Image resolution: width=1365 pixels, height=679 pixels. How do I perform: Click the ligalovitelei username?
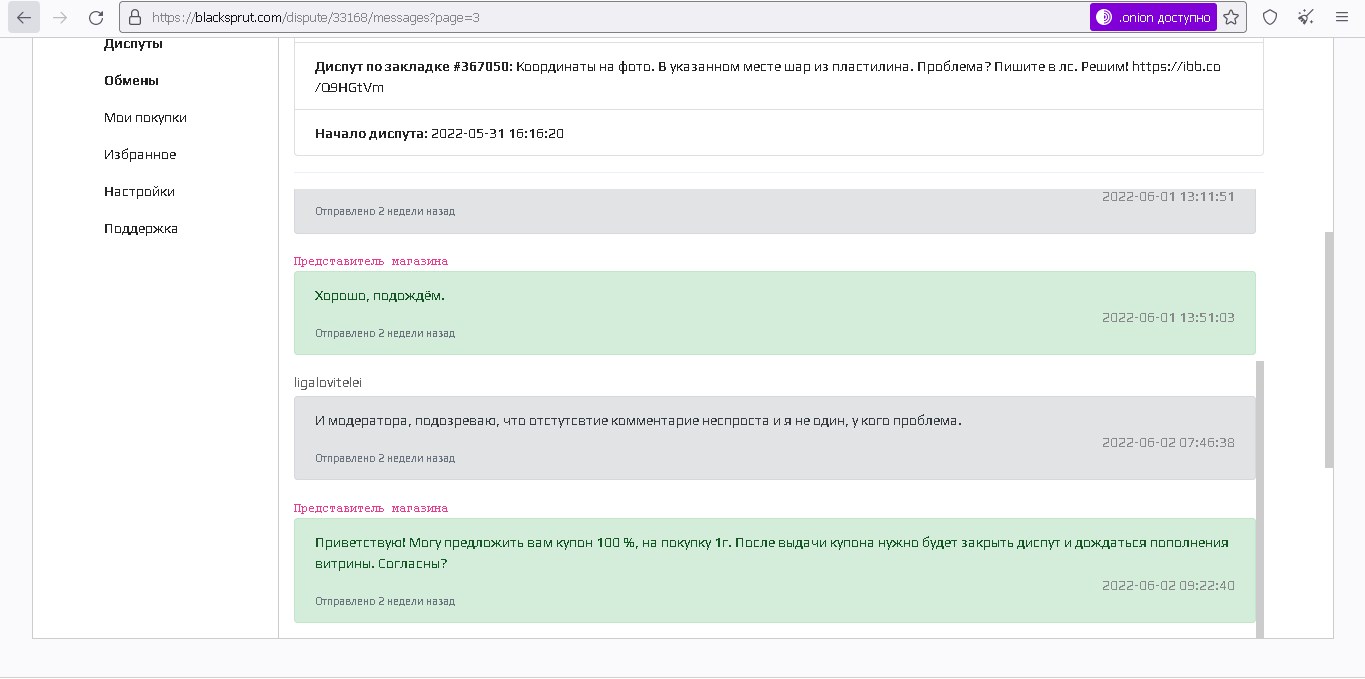[327, 383]
